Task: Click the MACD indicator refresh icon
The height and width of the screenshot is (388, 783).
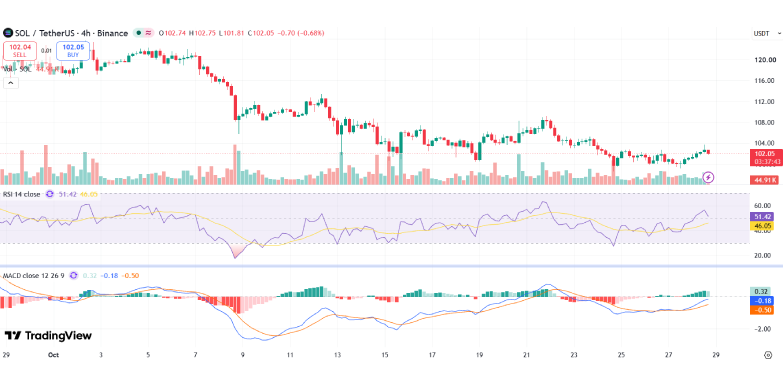Action: click(73, 275)
